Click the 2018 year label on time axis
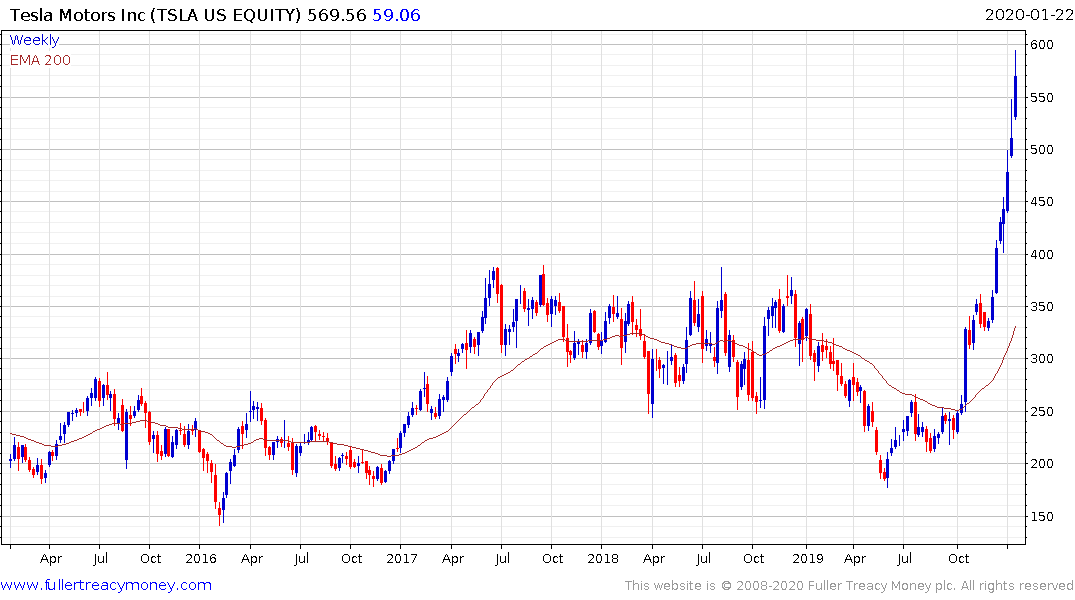This screenshot has width=1075, height=600. tap(603, 559)
